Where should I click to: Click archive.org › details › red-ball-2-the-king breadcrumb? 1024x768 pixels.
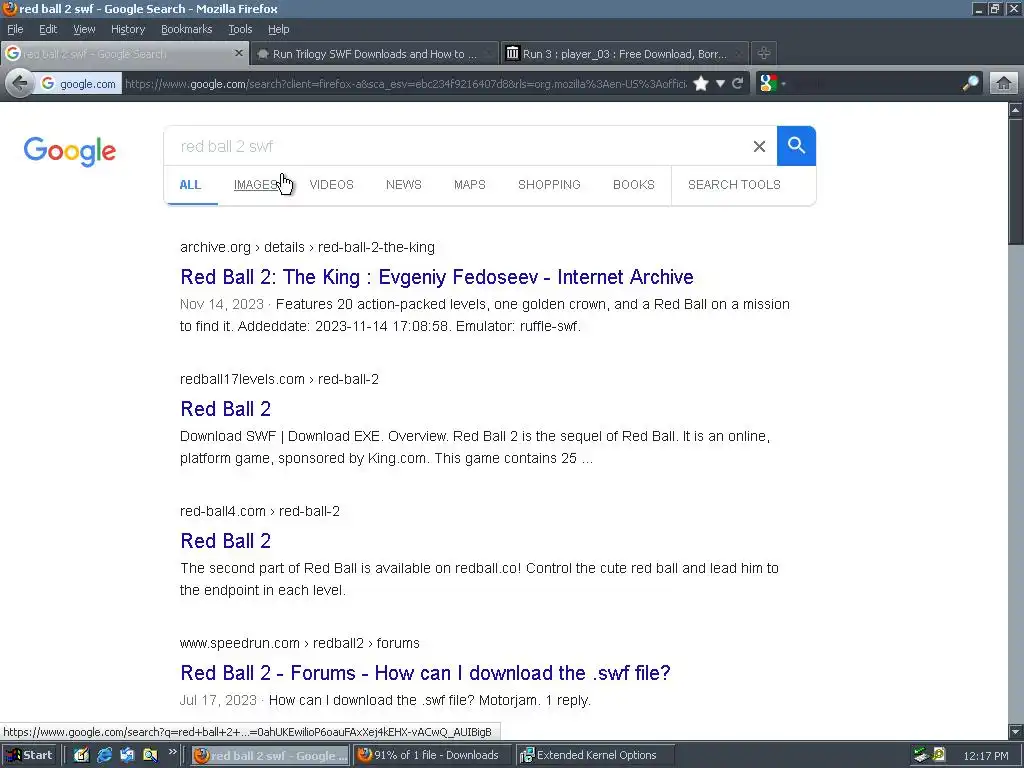(308, 248)
